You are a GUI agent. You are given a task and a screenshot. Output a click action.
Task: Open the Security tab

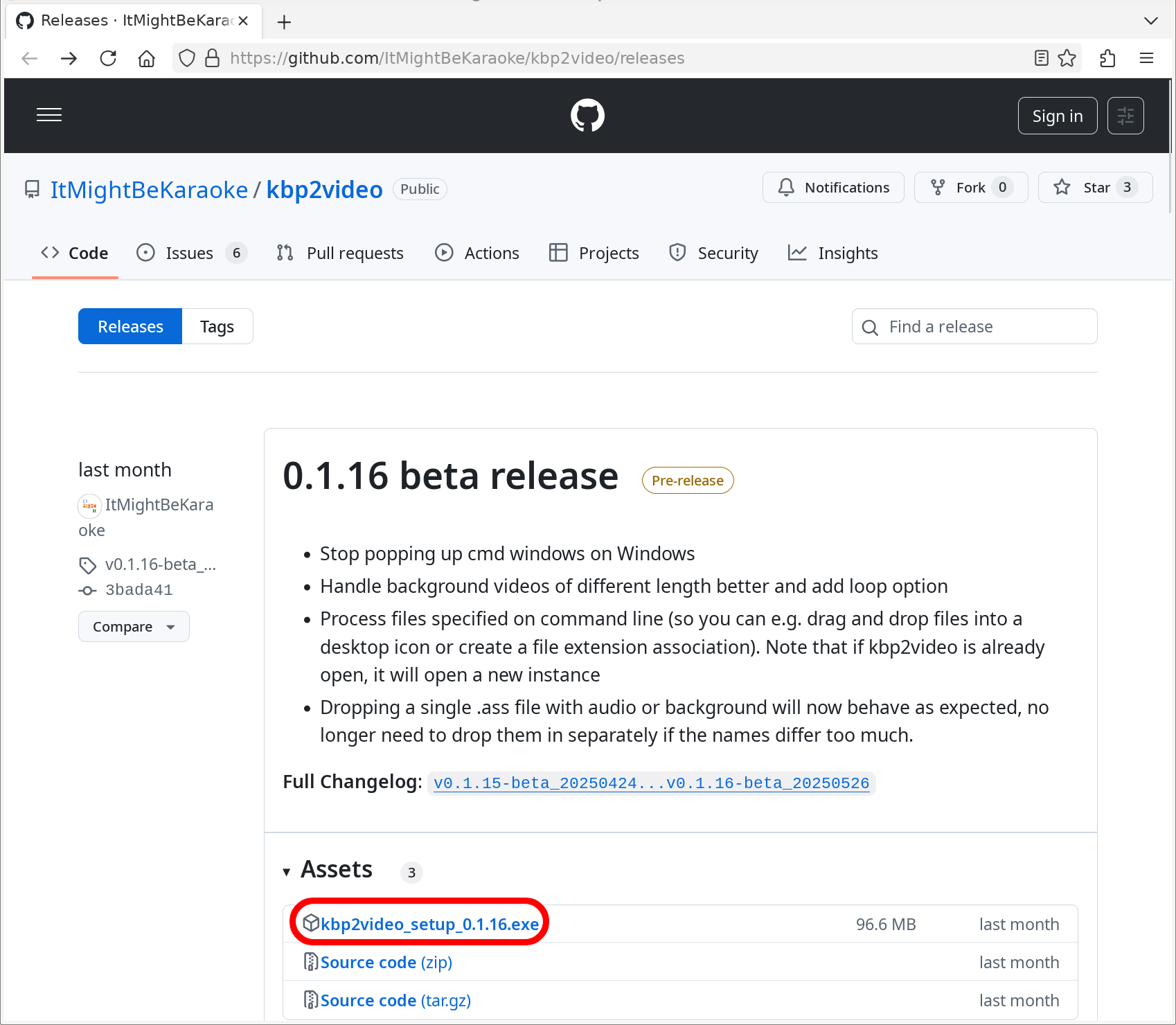(713, 253)
